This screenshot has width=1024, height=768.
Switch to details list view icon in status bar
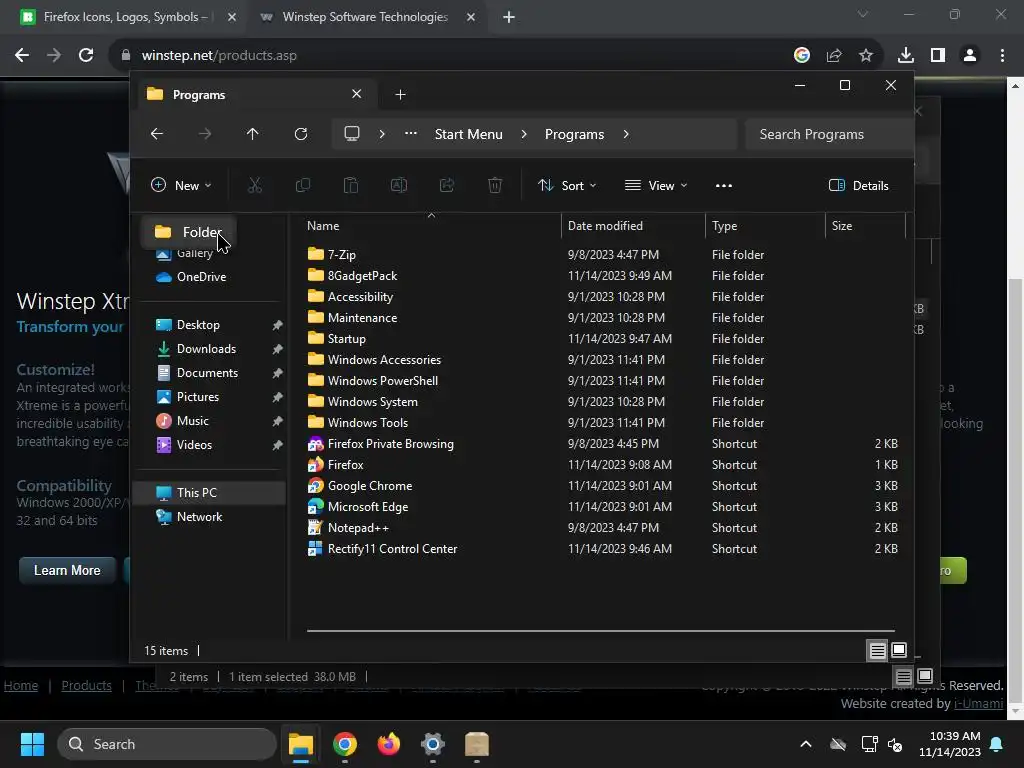click(x=878, y=650)
